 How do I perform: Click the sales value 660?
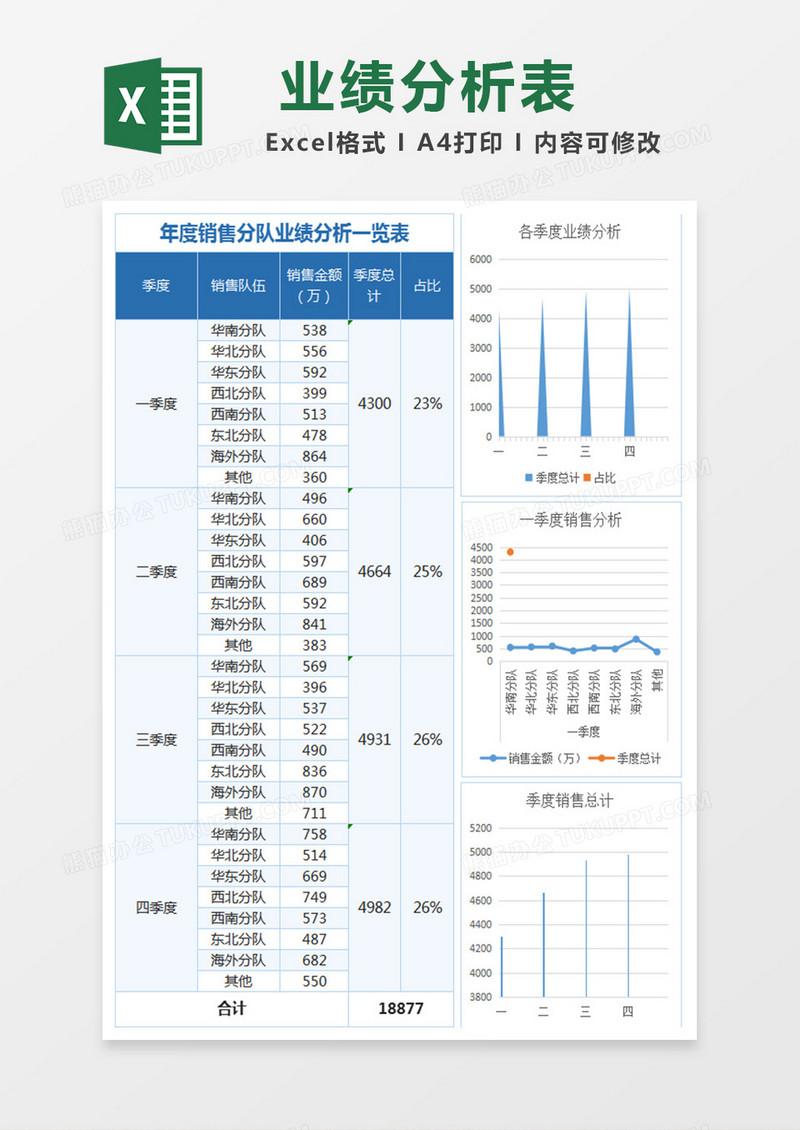click(314, 520)
